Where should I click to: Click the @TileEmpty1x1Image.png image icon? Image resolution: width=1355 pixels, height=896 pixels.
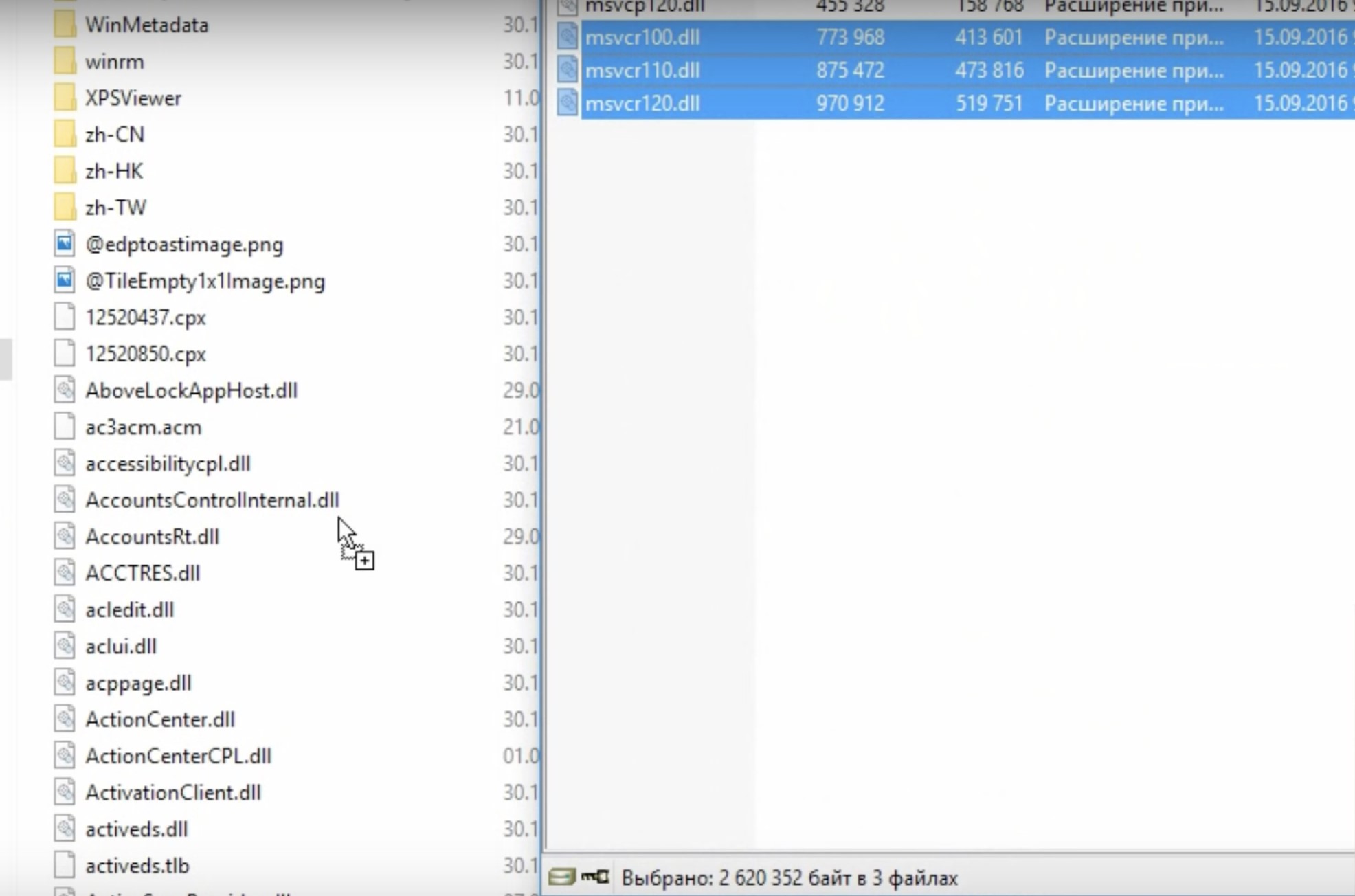[65, 281]
